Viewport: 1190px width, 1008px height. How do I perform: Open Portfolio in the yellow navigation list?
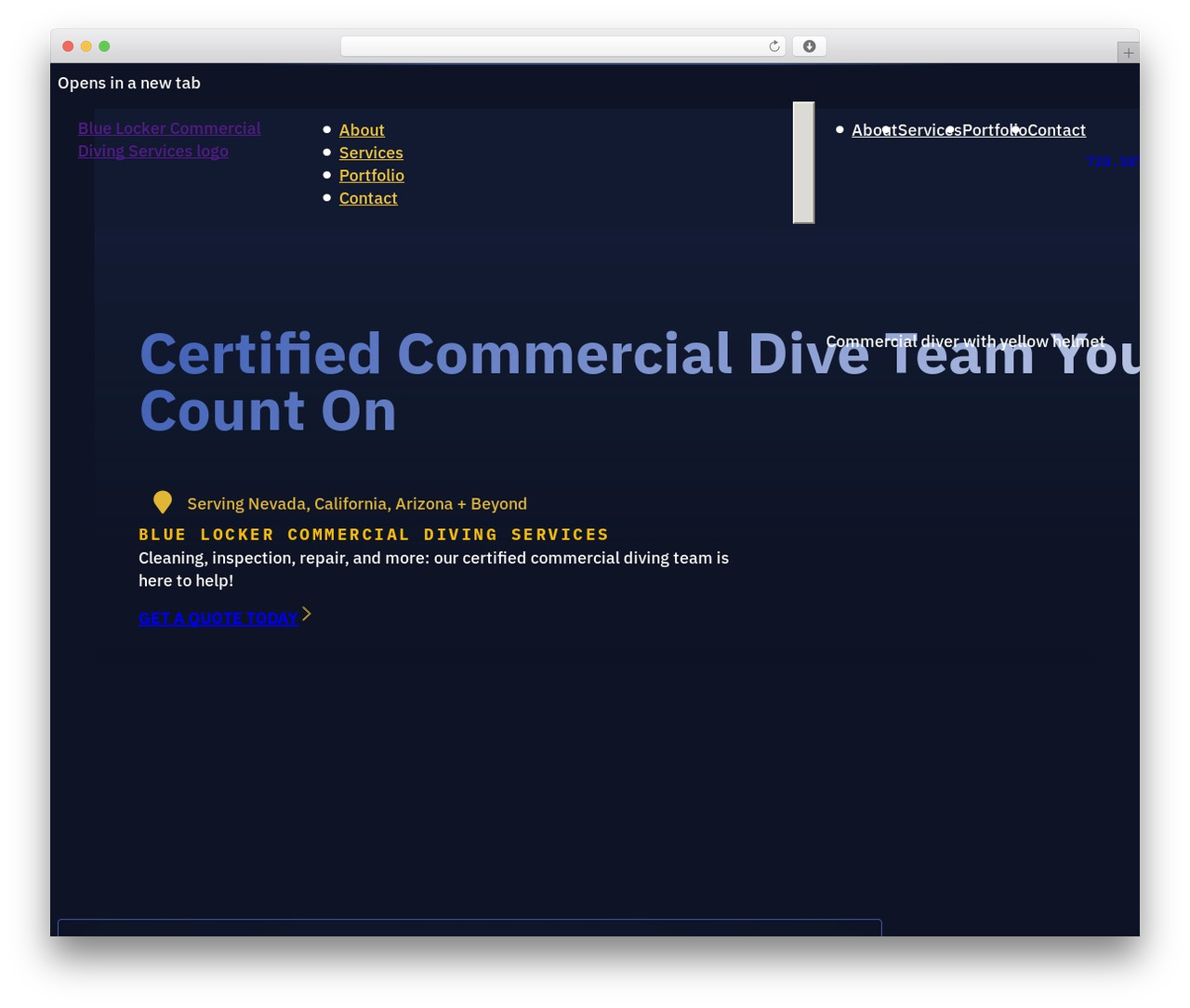pyautogui.click(x=371, y=176)
